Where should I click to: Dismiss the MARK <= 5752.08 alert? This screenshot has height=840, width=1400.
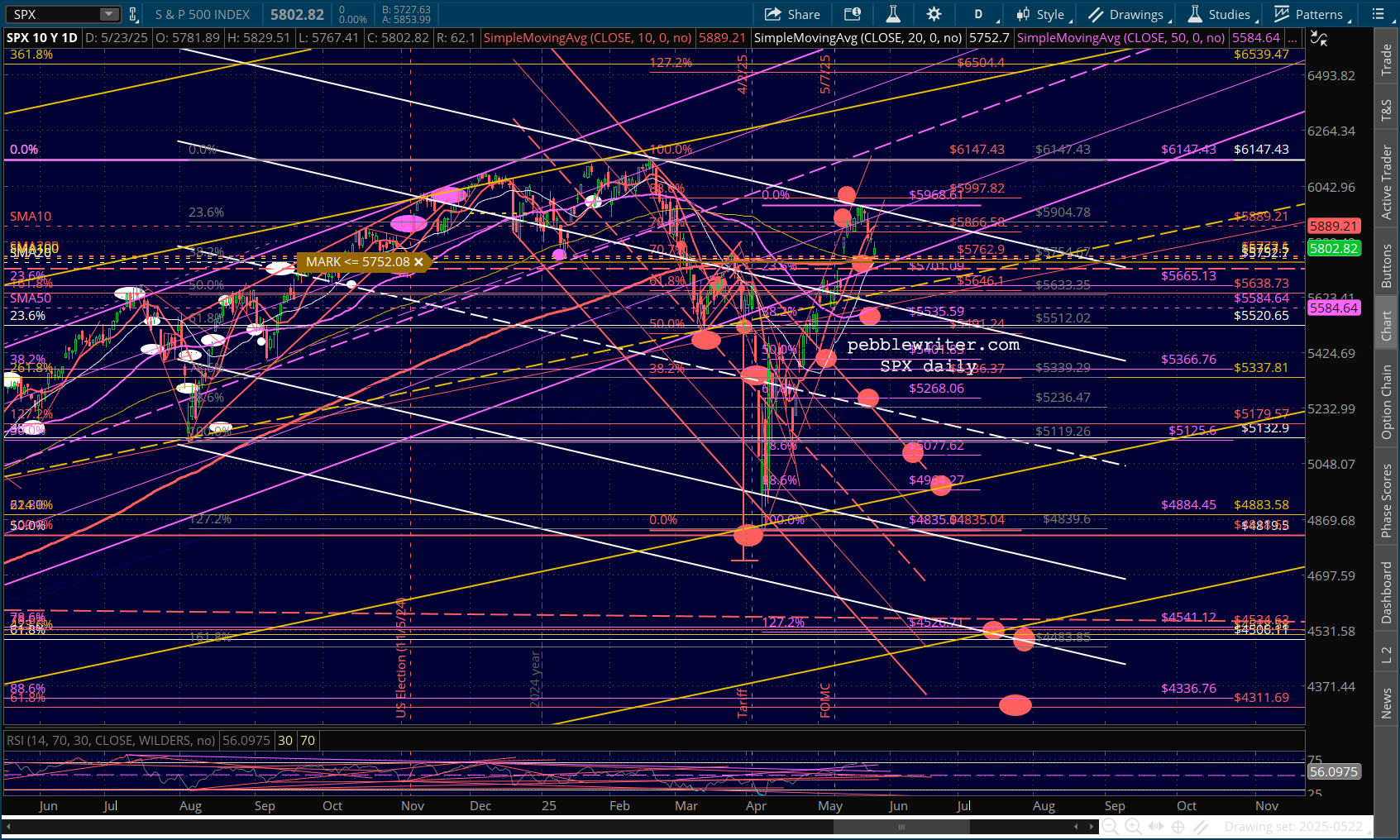[x=418, y=262]
